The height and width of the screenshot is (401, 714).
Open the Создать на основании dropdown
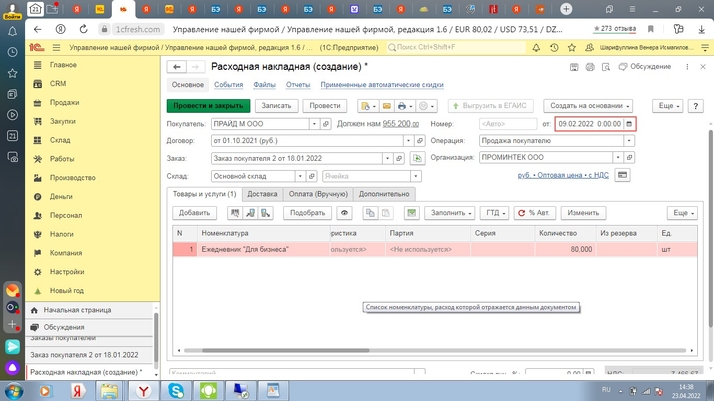pos(588,106)
